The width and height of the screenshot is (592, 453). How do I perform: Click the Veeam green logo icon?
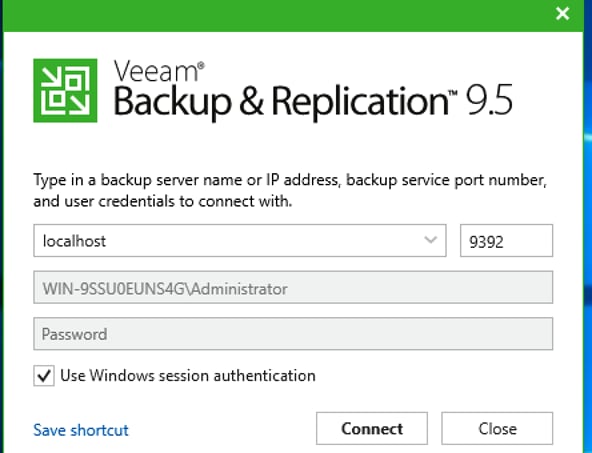pyautogui.click(x=65, y=91)
